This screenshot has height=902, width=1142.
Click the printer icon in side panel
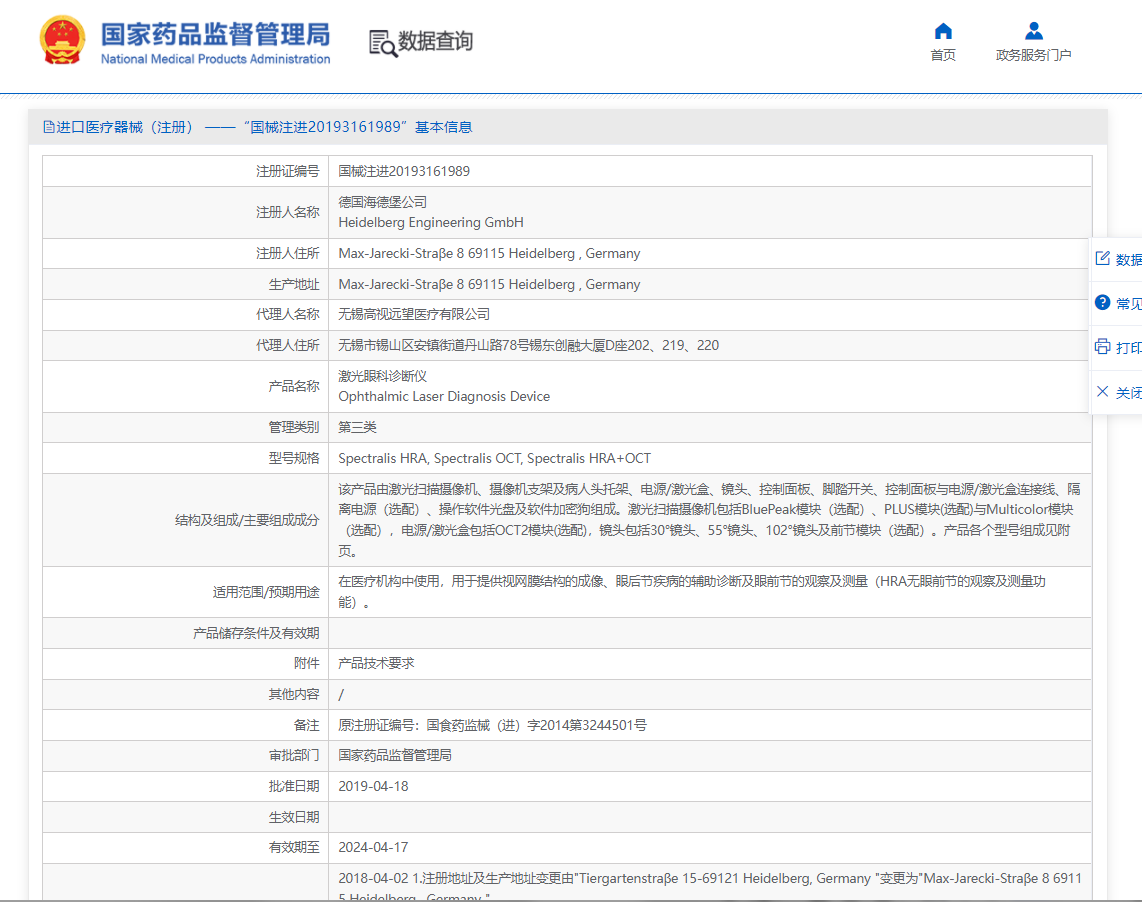pos(1103,347)
